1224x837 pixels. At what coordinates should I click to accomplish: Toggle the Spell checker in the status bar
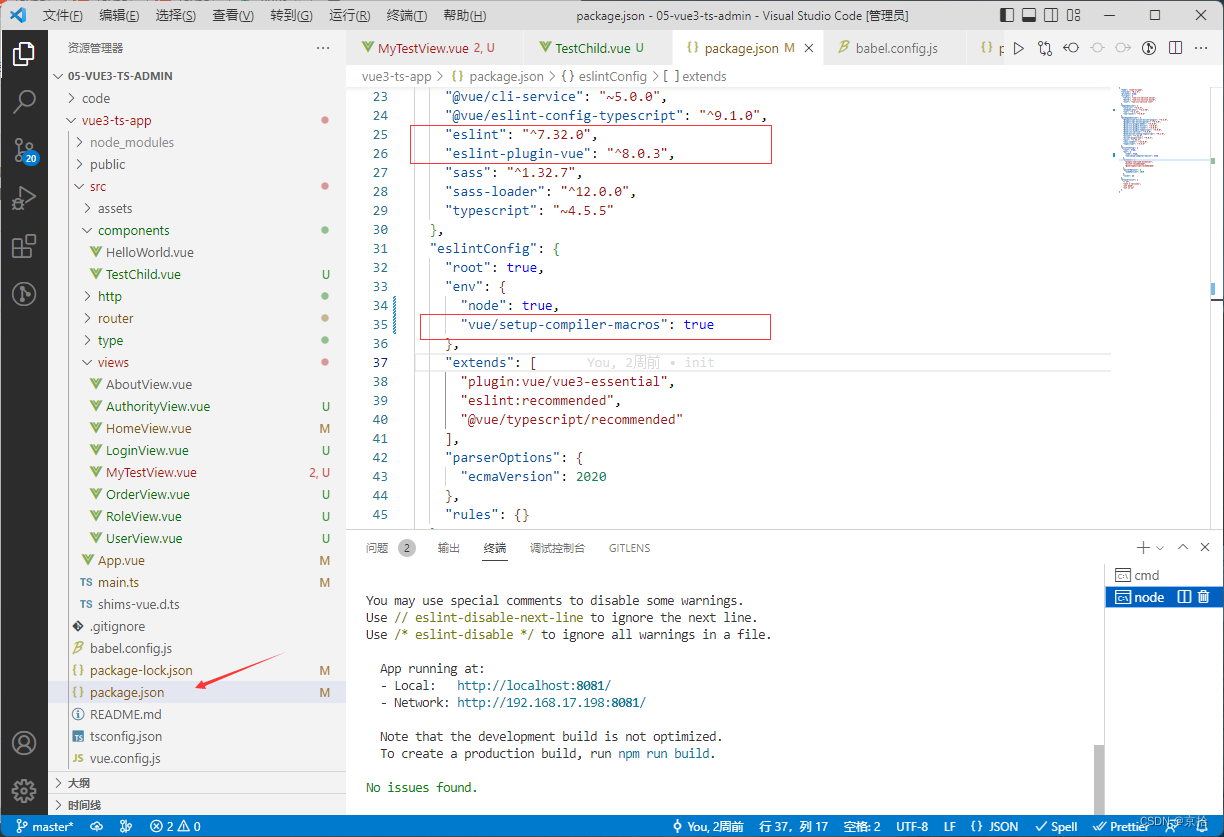(x=1056, y=826)
